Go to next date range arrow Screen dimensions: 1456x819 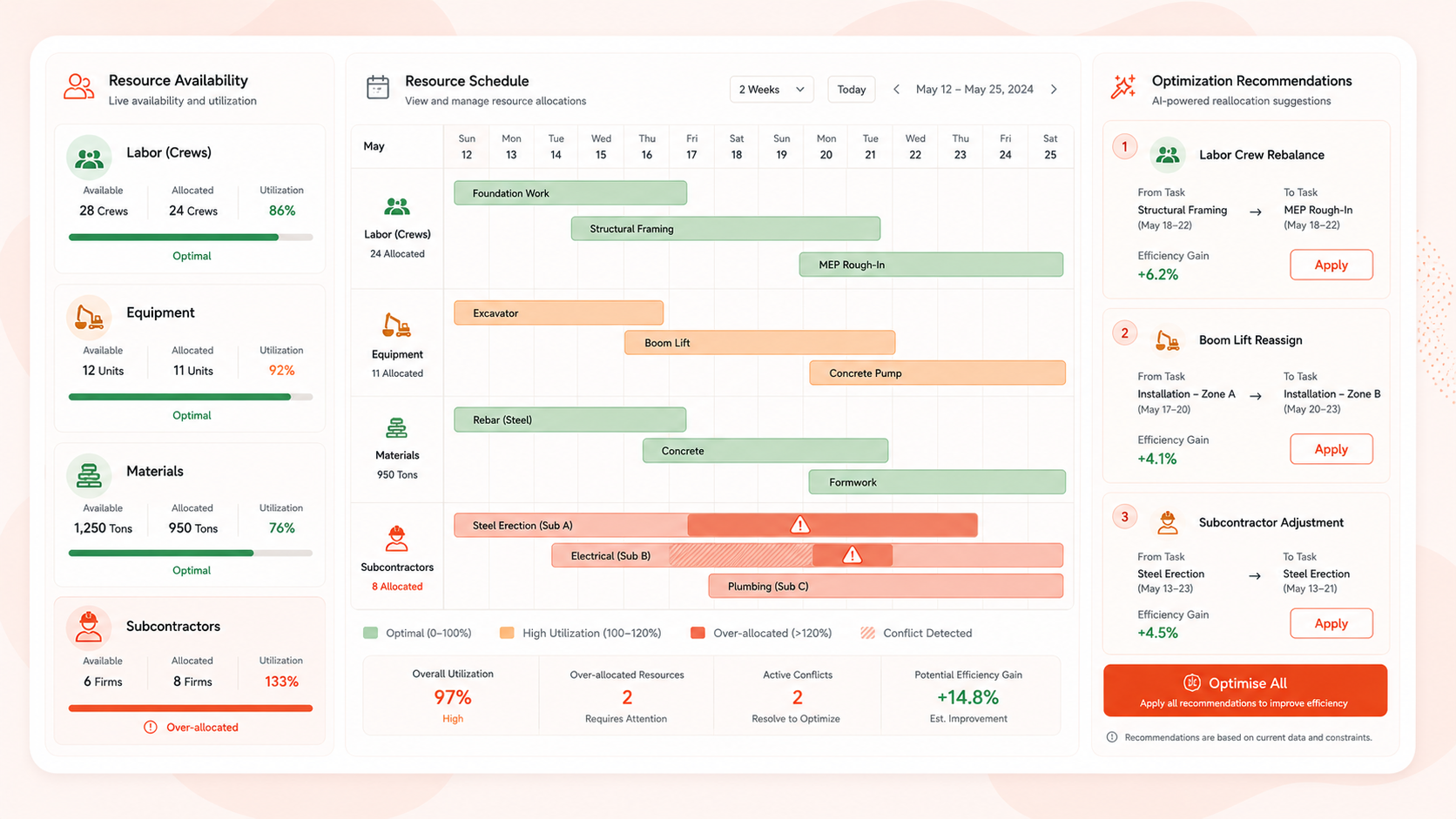(1054, 90)
